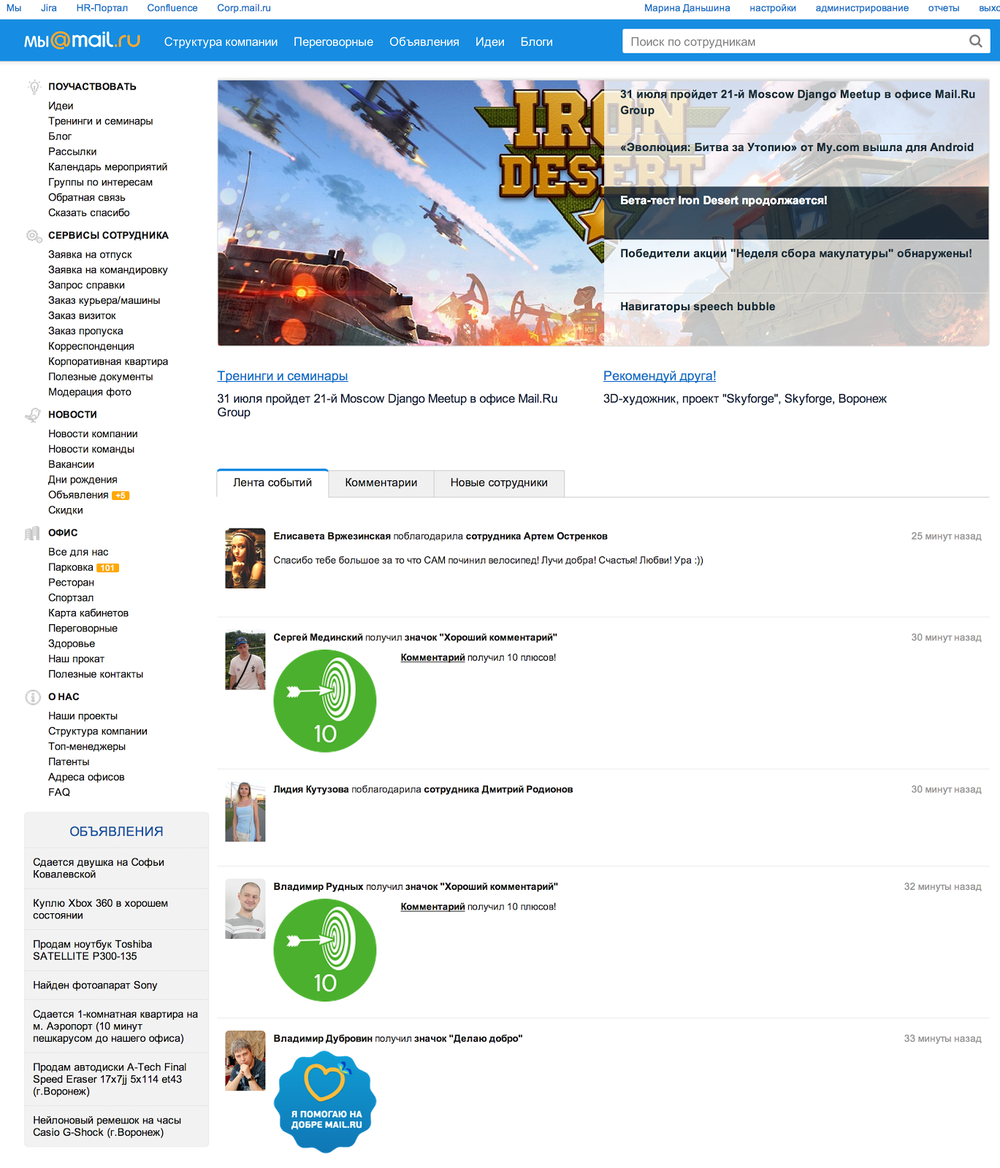Open Переговорные in the blue navigation bar

tap(333, 42)
